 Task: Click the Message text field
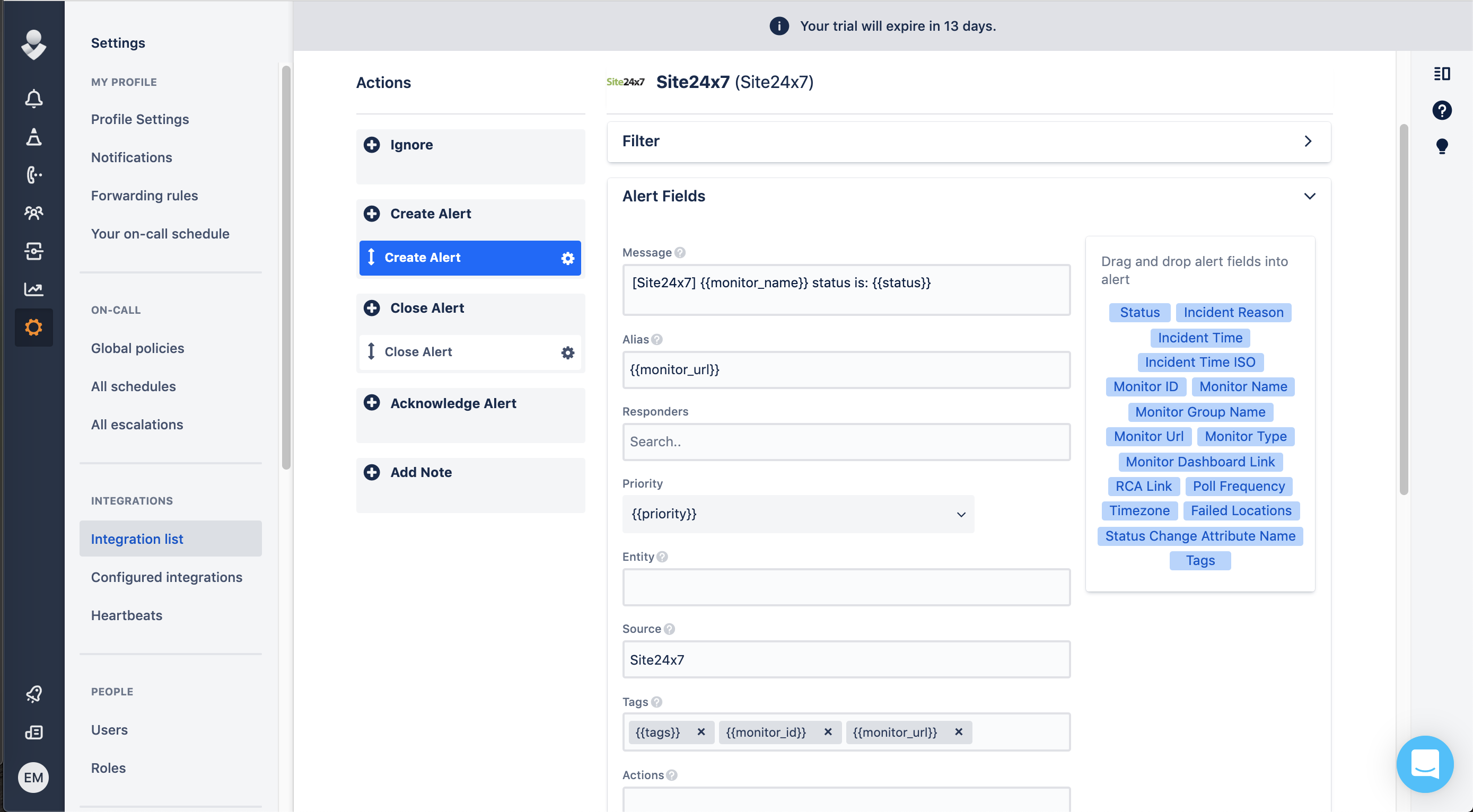(846, 289)
